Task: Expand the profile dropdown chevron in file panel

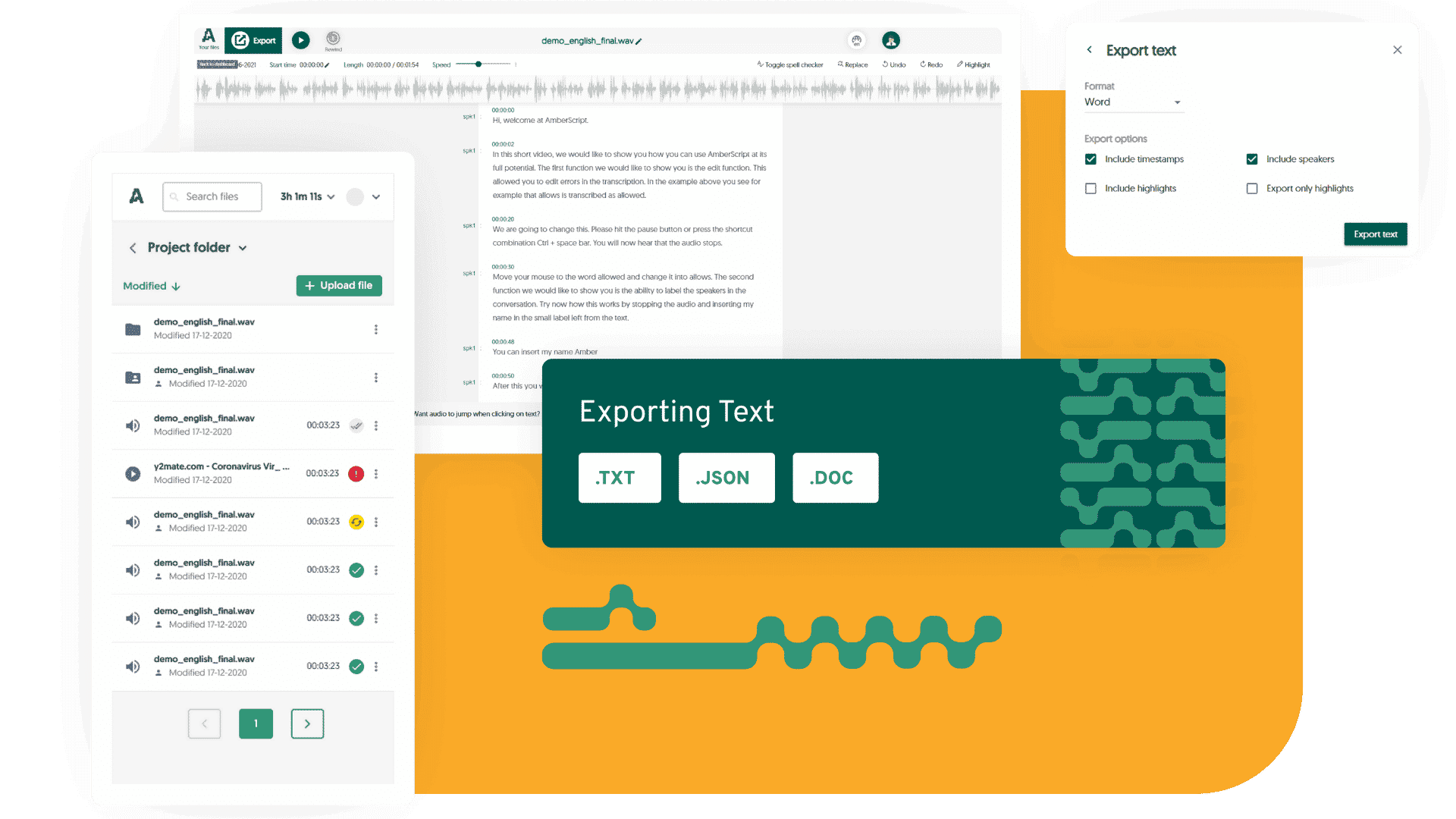Action: point(376,196)
